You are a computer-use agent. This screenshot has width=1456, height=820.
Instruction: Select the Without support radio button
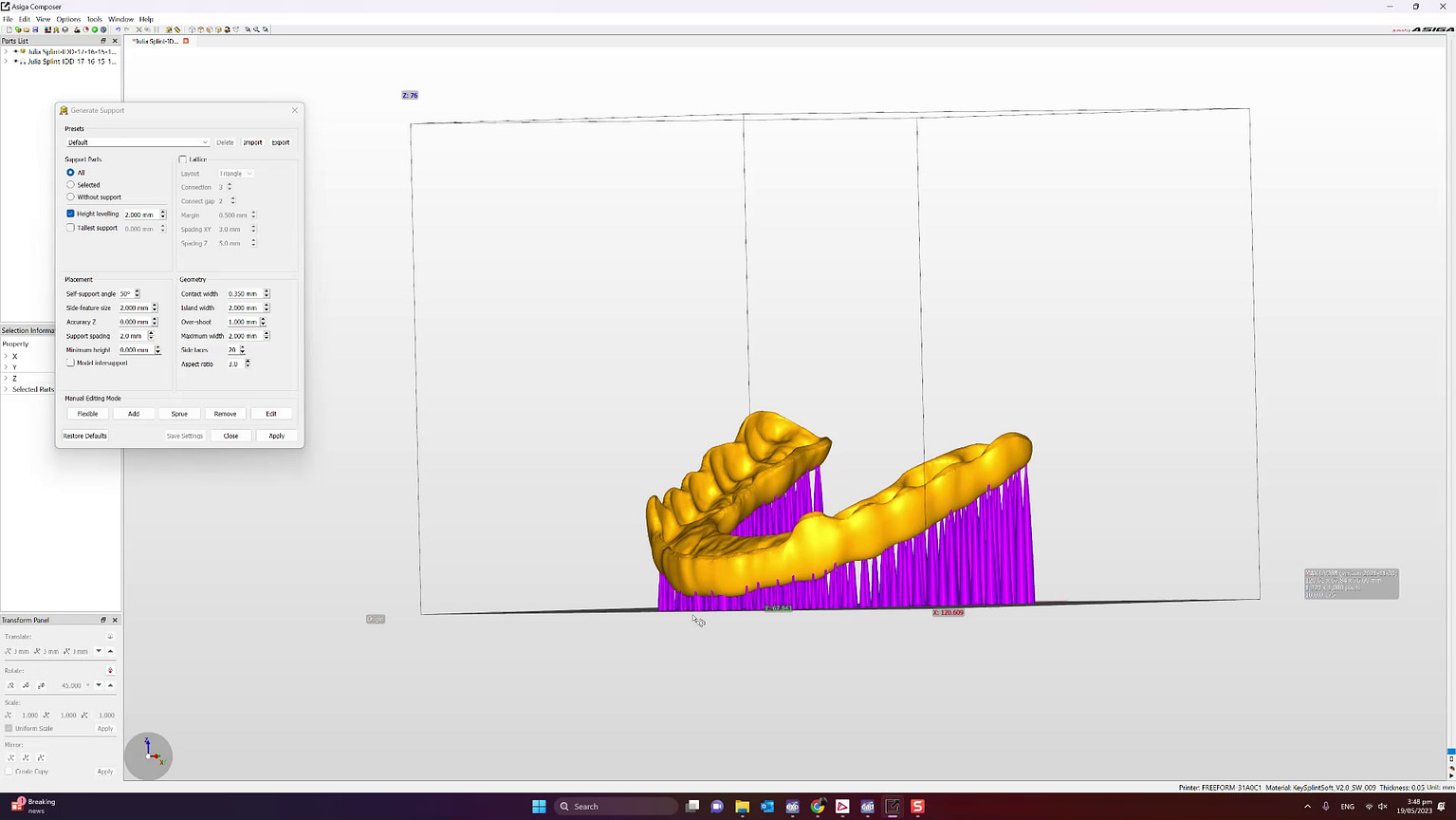[70, 196]
